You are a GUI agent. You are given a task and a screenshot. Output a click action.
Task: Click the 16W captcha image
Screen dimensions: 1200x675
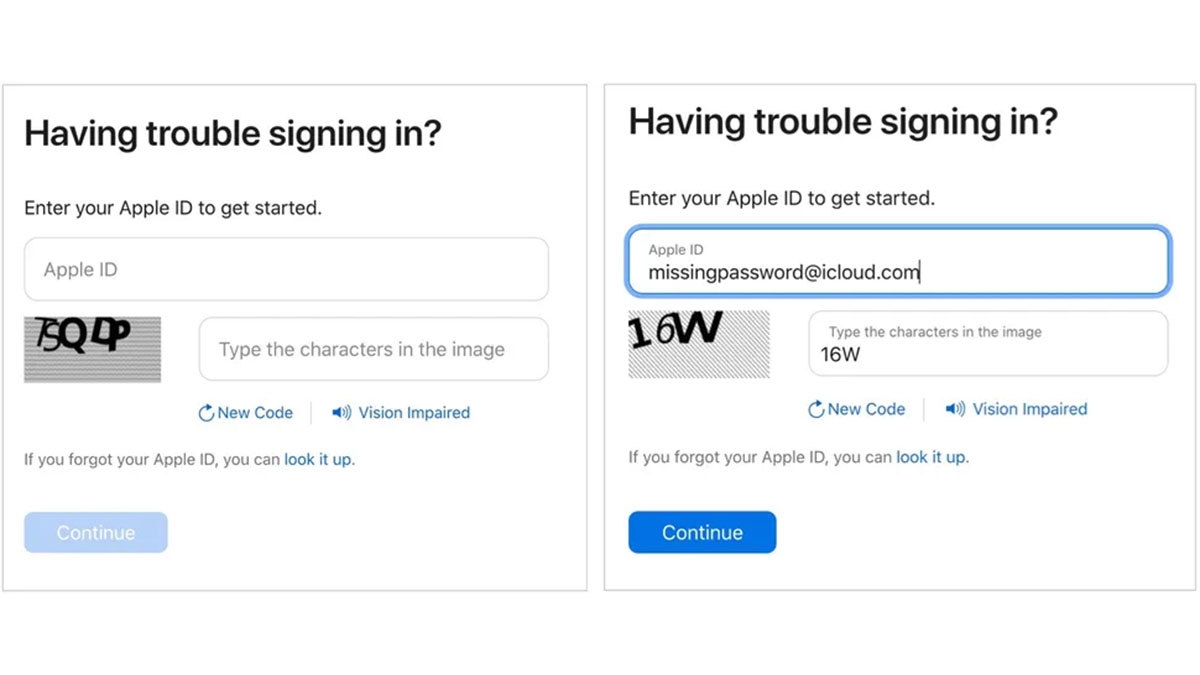coord(698,344)
